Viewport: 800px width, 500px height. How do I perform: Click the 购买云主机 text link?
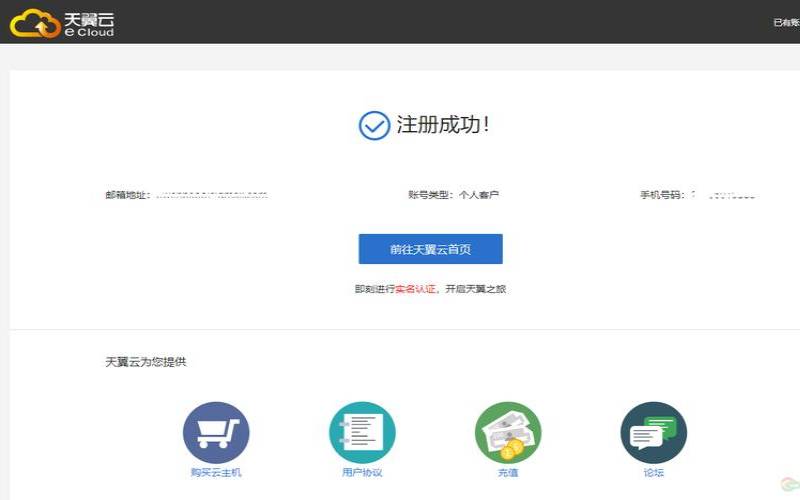(x=216, y=472)
